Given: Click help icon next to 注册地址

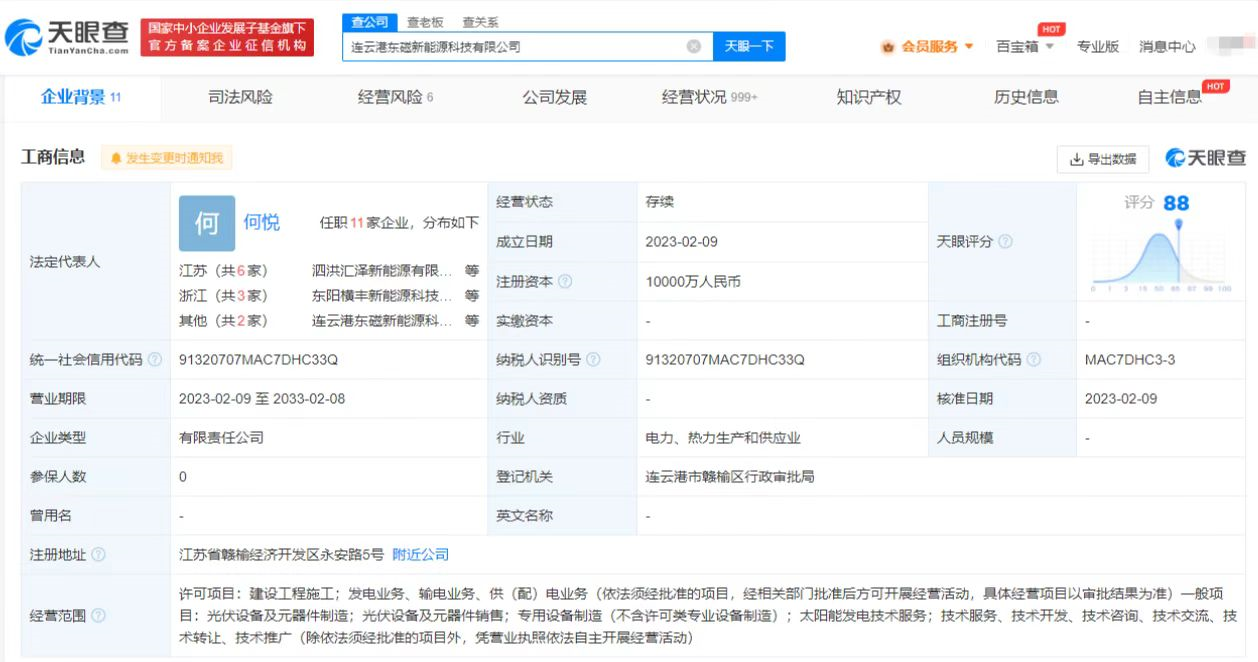Looking at the screenshot, I should pyautogui.click(x=98, y=555).
